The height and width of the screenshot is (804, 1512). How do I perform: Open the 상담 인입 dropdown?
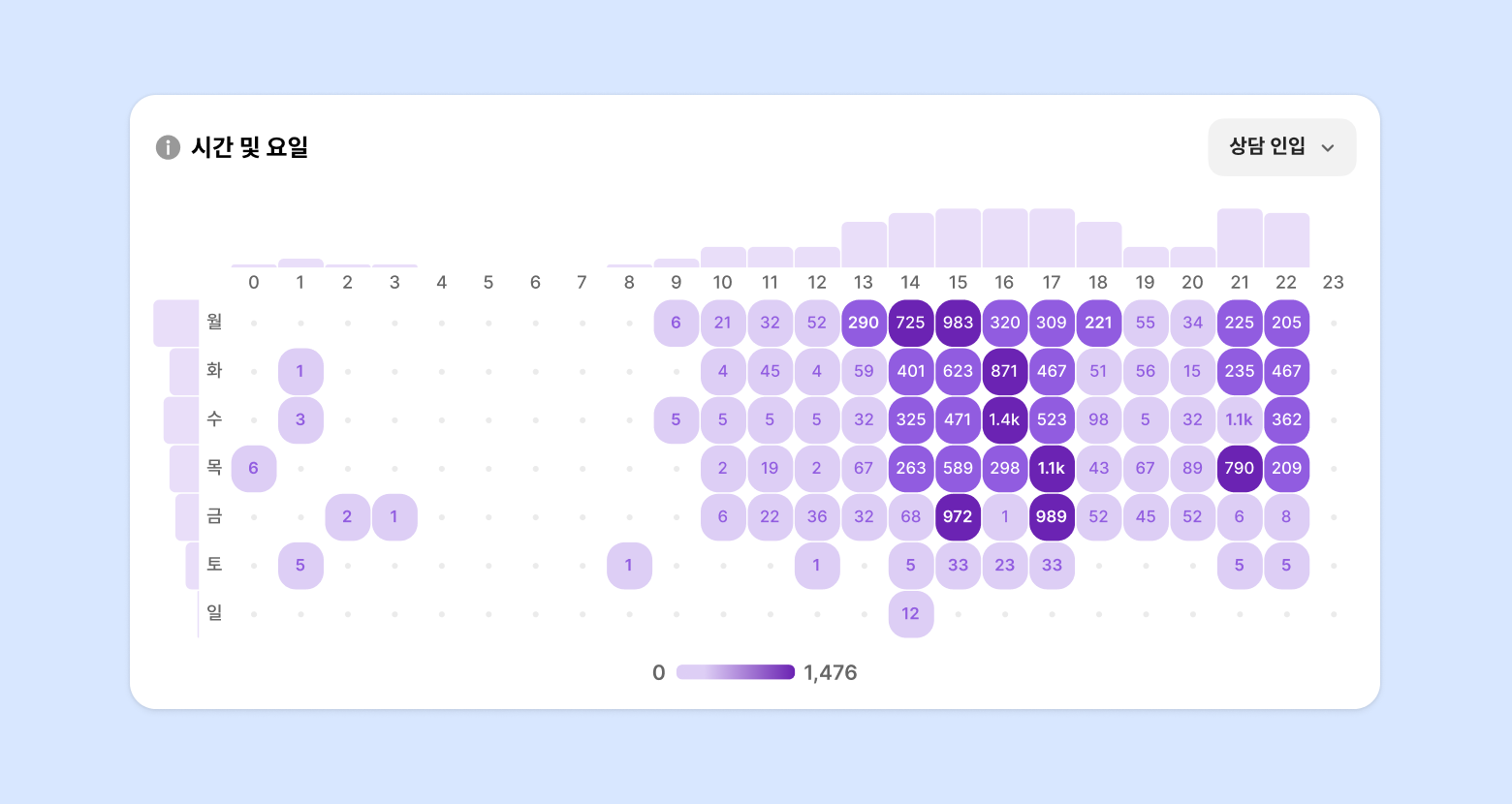(x=1281, y=147)
